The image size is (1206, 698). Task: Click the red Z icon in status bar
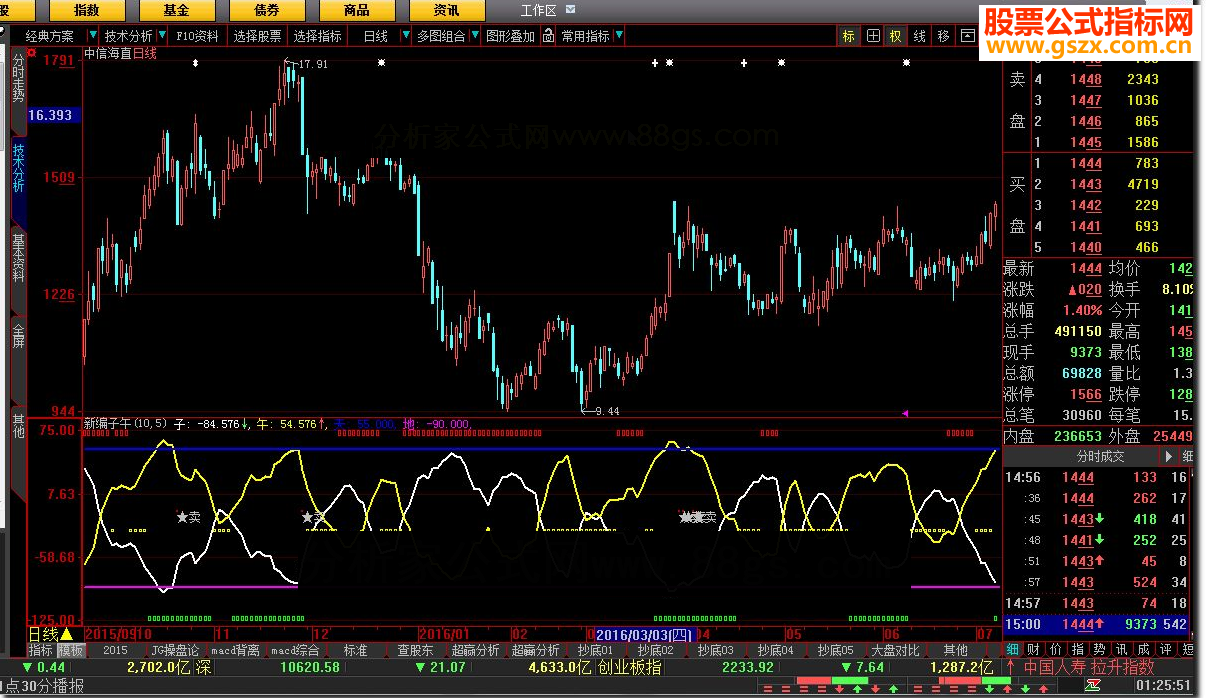[x=1093, y=685]
